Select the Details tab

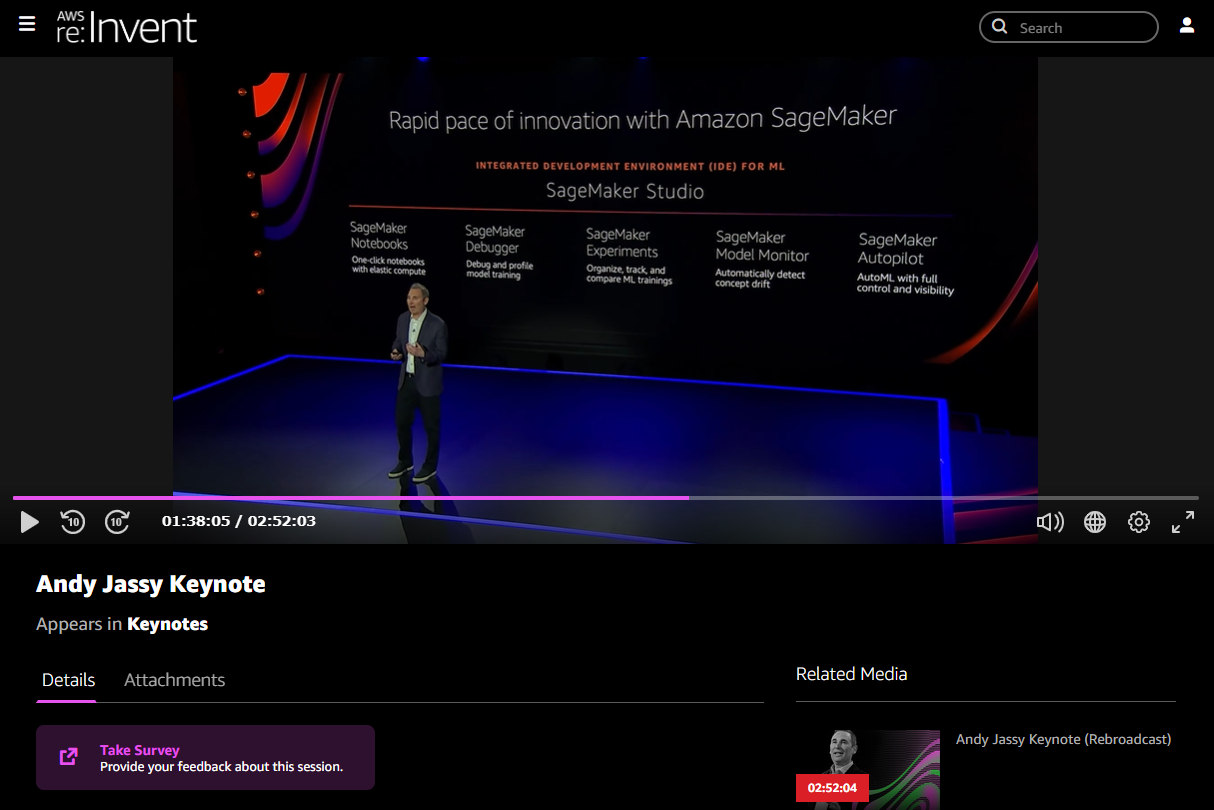pyautogui.click(x=68, y=679)
